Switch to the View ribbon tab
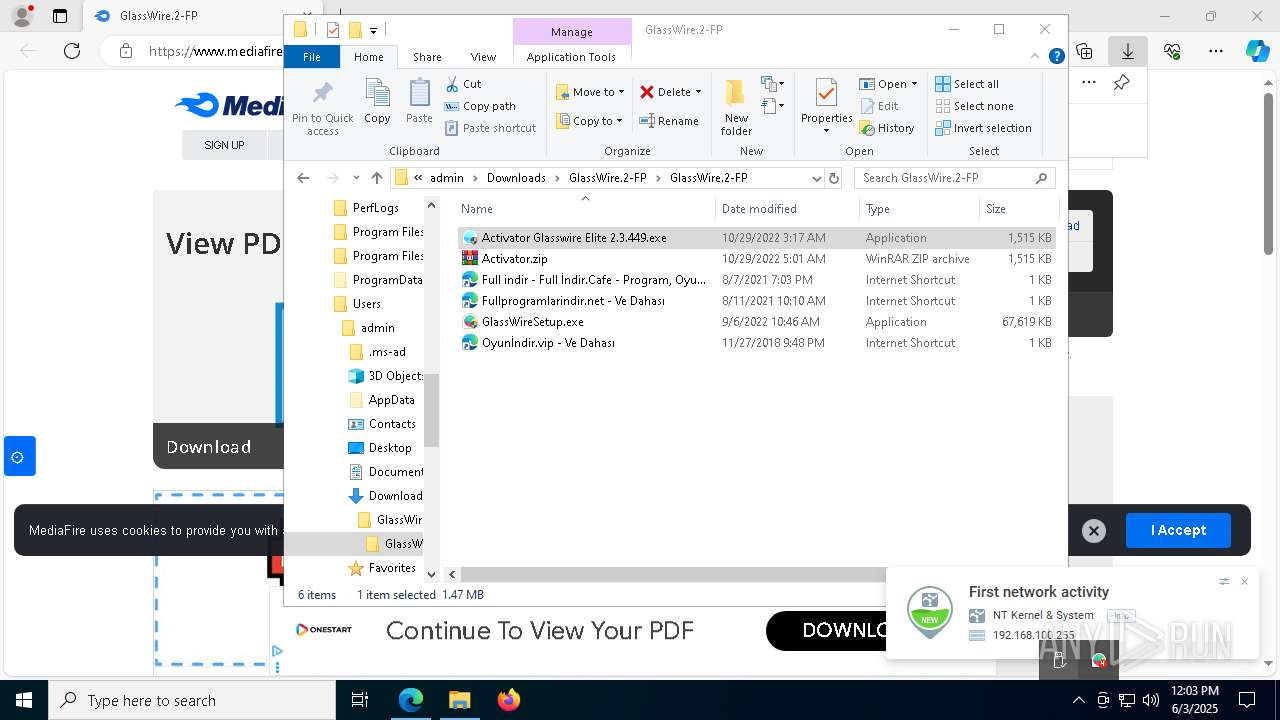The height and width of the screenshot is (720, 1280). 483,57
